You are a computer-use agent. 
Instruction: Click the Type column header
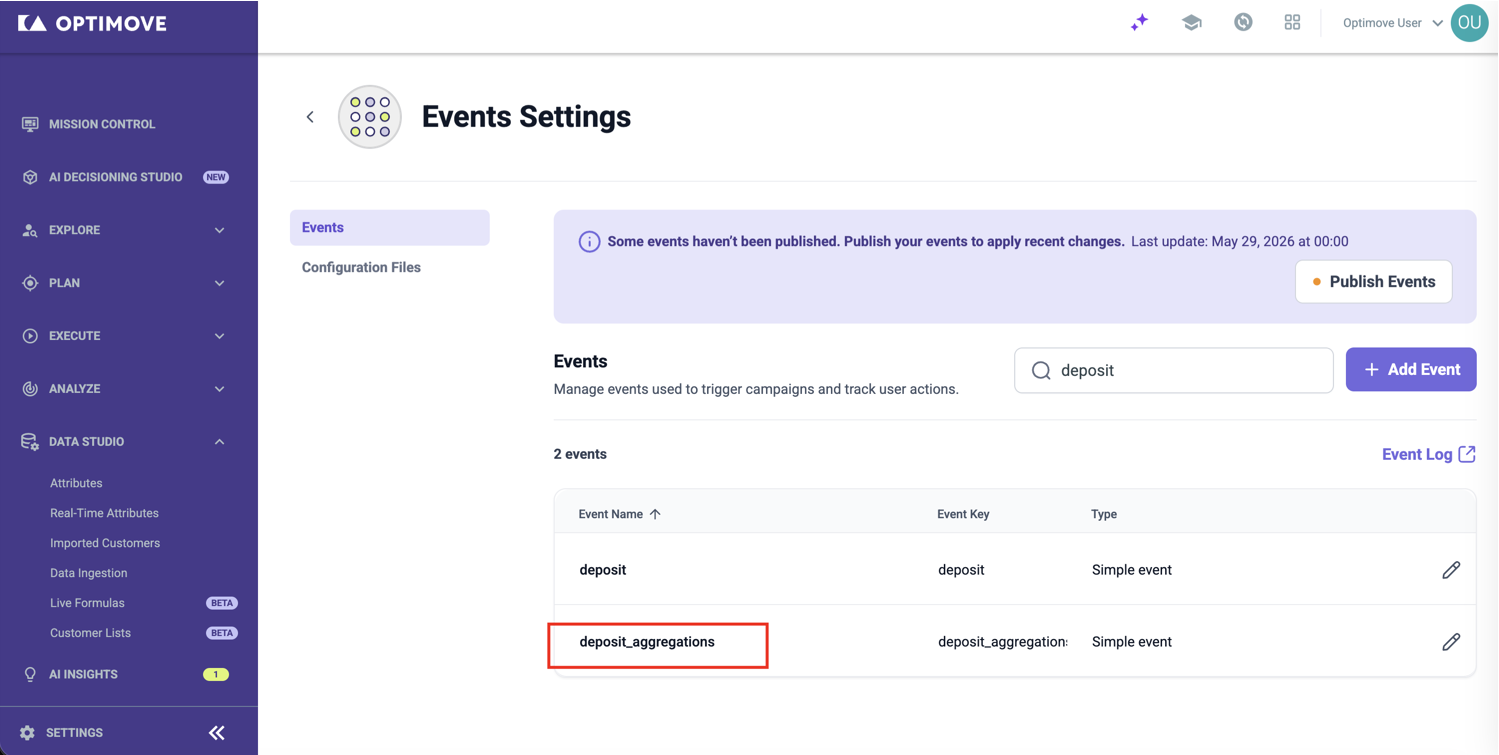tap(1104, 514)
